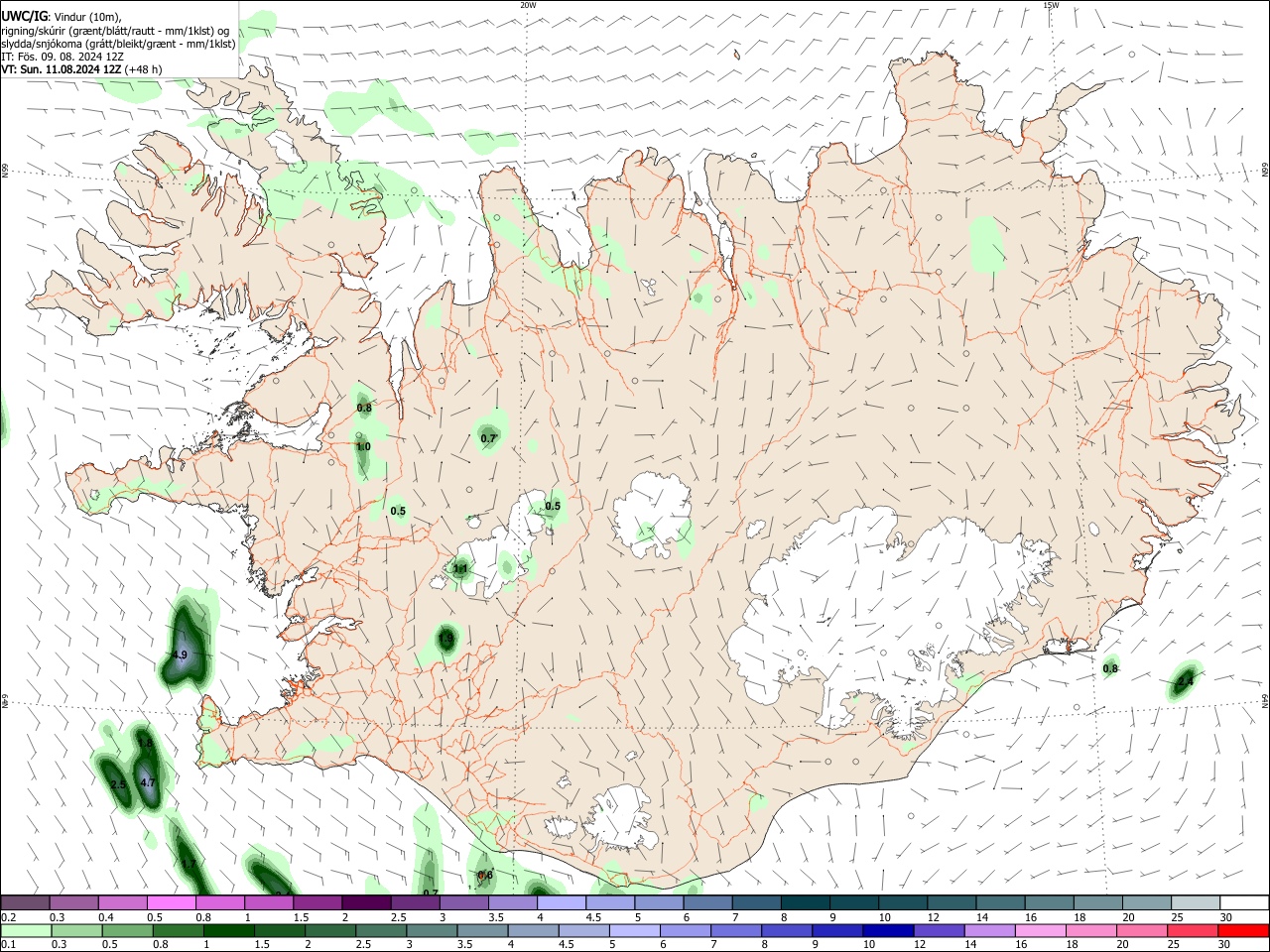The height and width of the screenshot is (952, 1270).
Task: Click the 1.8 precipitation value label
Action: coord(145,743)
